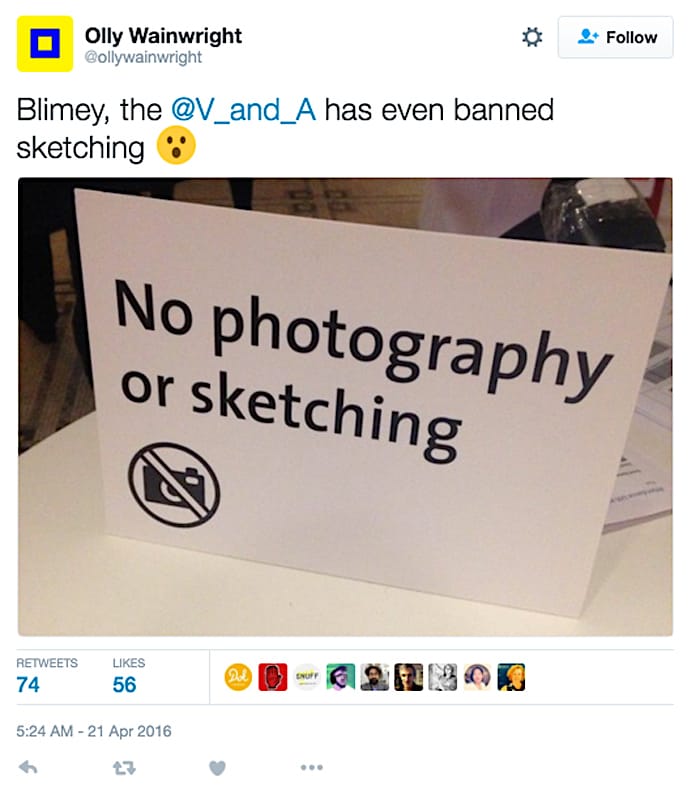The image size is (700, 794).
Task: Open the red hand liker avatar
Action: 273,677
